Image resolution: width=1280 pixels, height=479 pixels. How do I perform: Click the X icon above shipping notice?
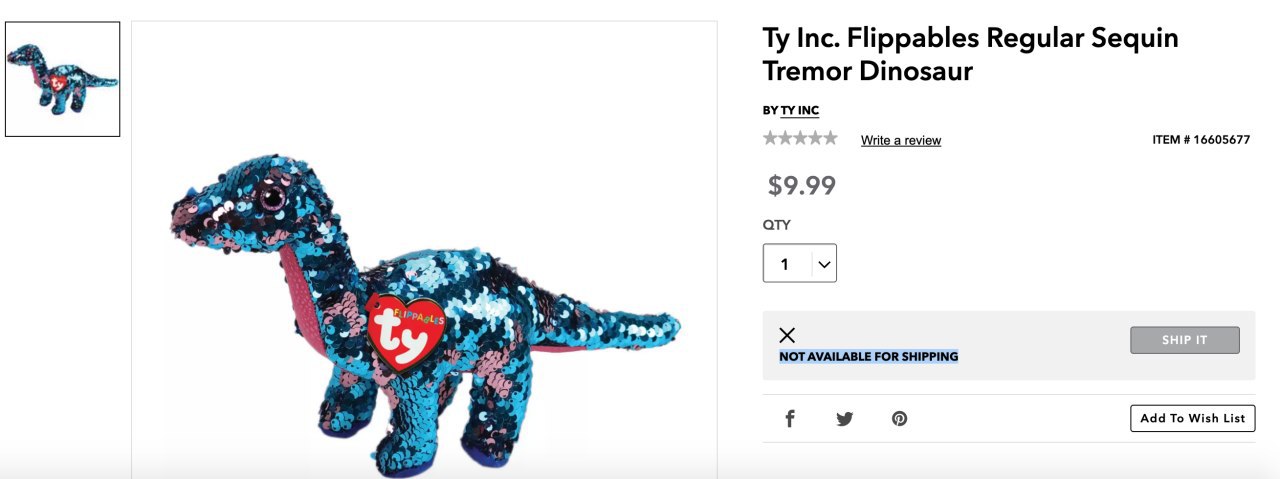tap(787, 335)
